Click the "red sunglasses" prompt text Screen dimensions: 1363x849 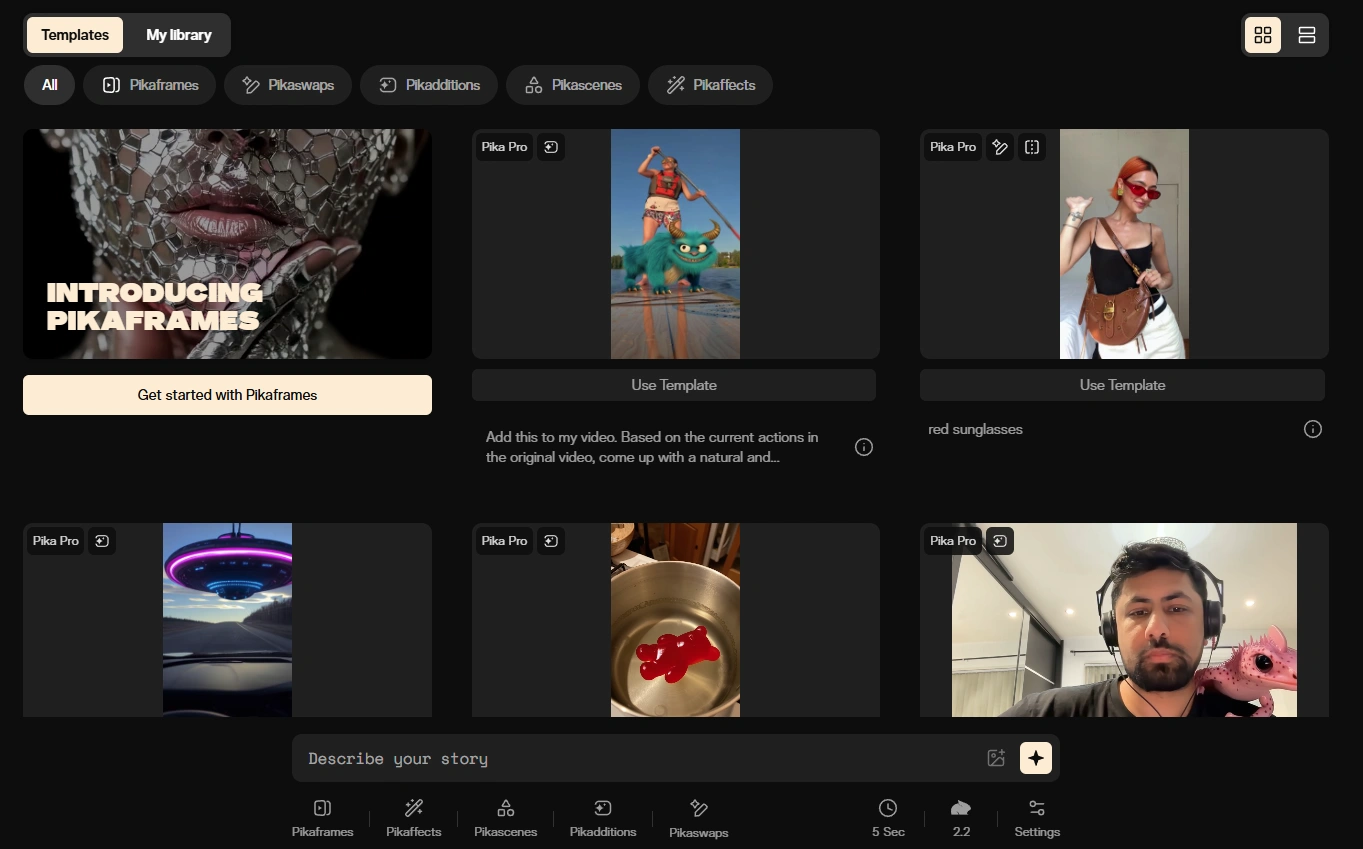975,429
